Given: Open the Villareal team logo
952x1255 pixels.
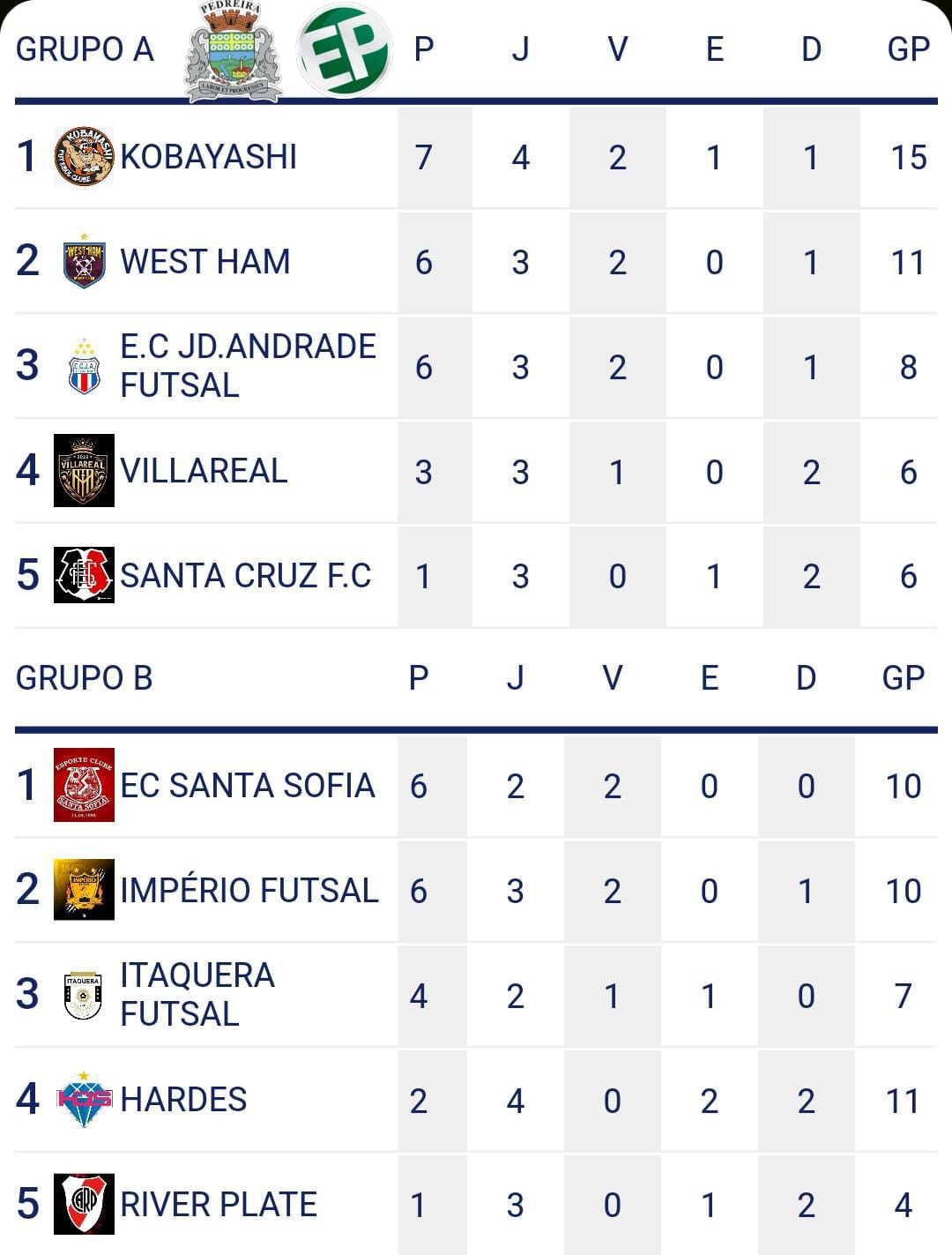Looking at the screenshot, I should pyautogui.click(x=84, y=471).
